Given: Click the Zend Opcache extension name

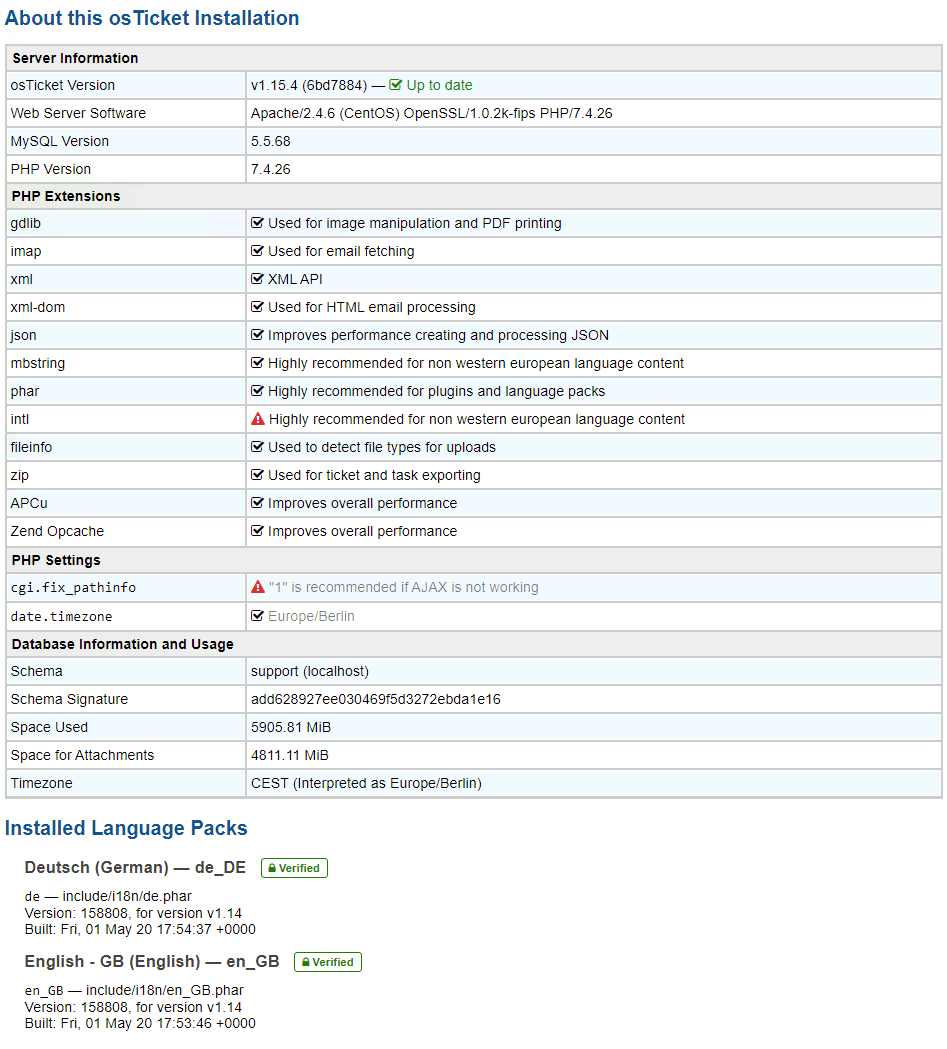Looking at the screenshot, I should coord(58,531).
